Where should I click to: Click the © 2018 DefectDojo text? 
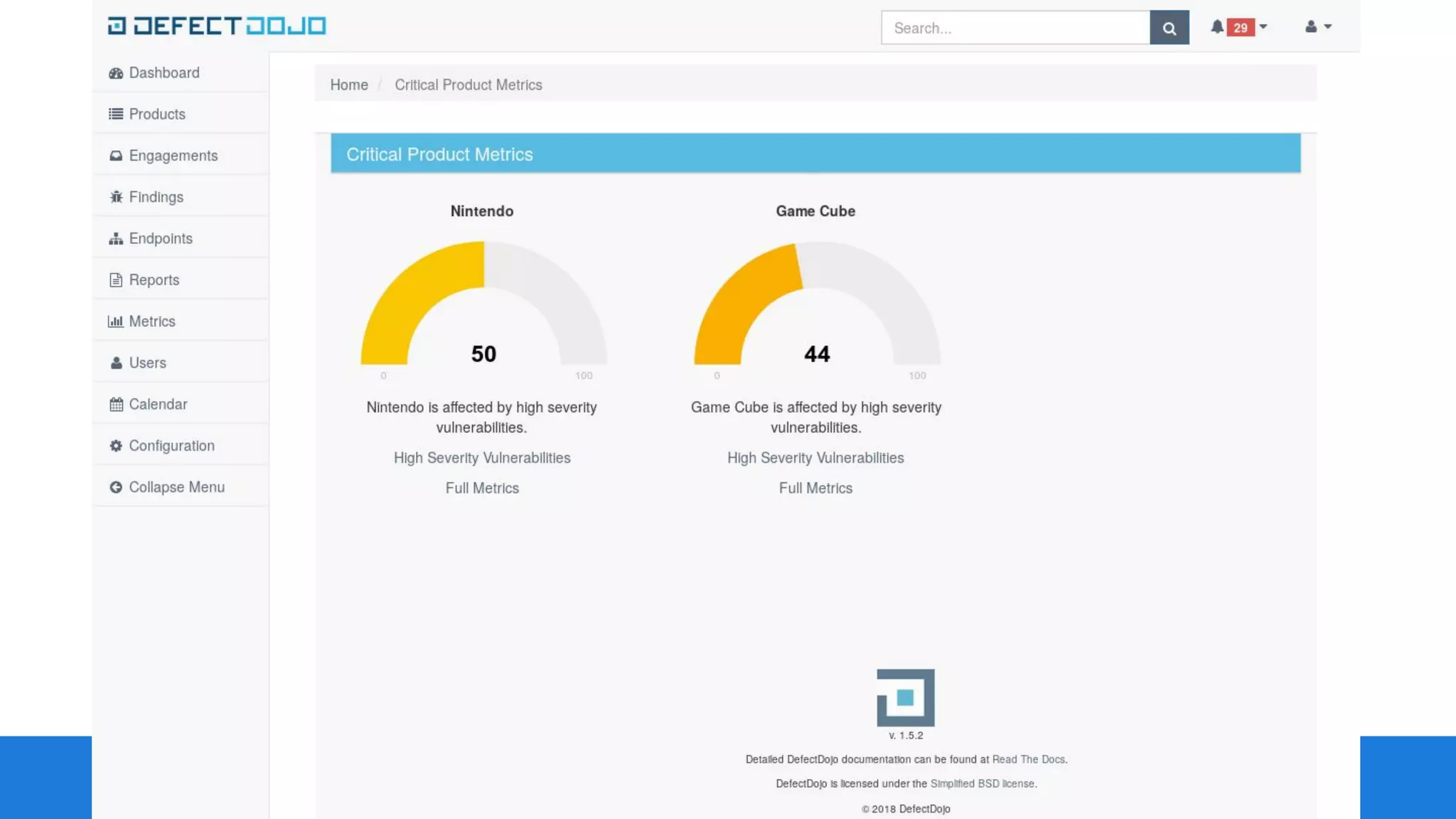click(906, 809)
